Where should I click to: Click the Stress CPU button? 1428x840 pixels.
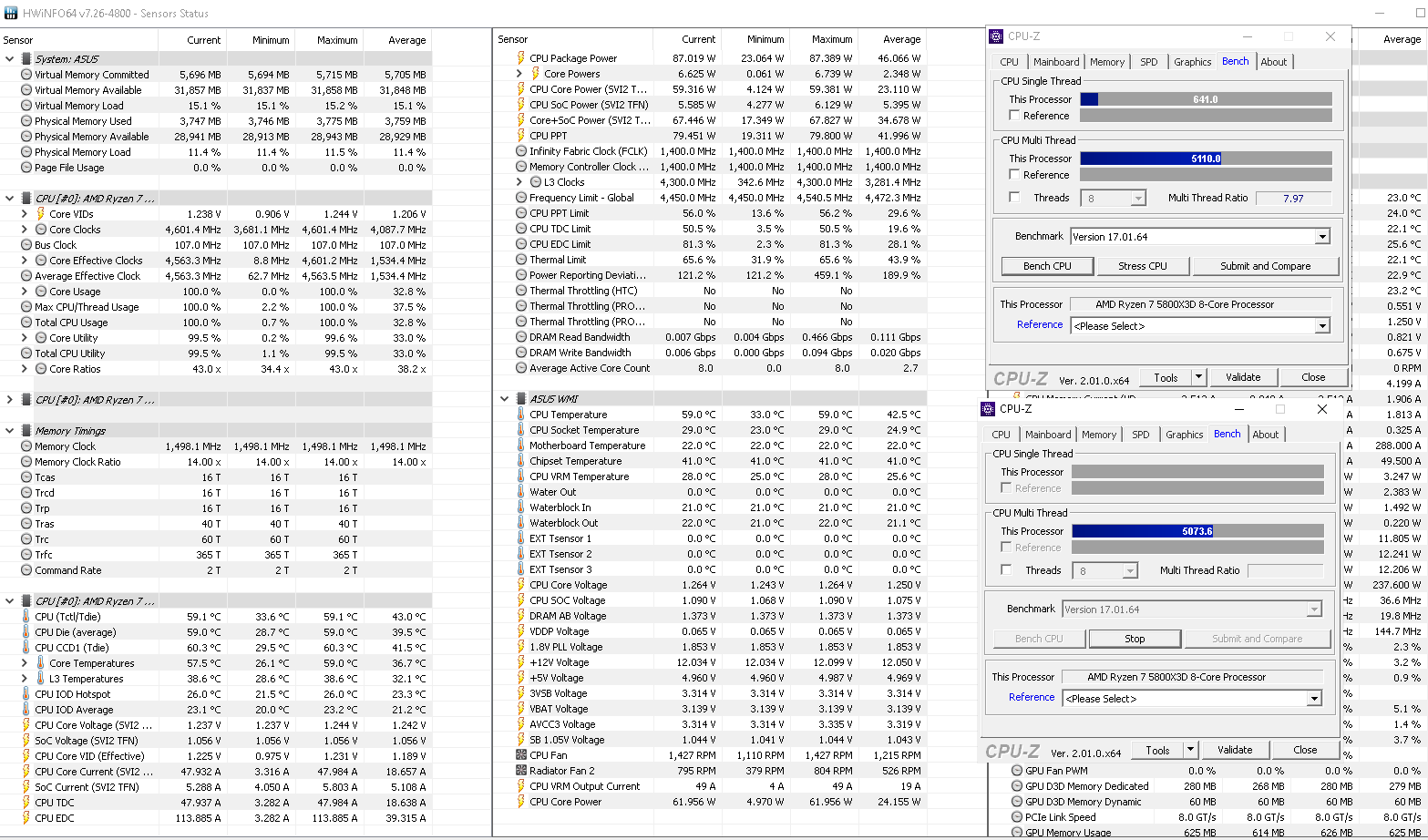coord(1143,266)
